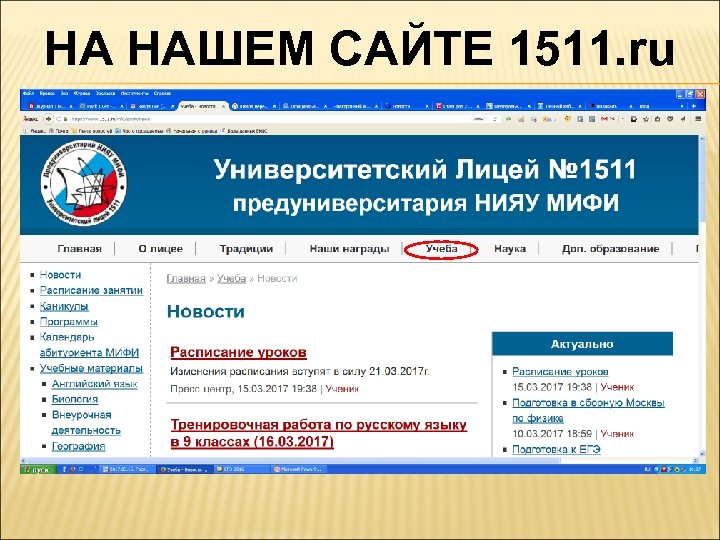Open Подготовка к ЕГЭ in Актуально
Image resolution: width=720 pixels, height=540 pixels.
pyautogui.click(x=556, y=450)
